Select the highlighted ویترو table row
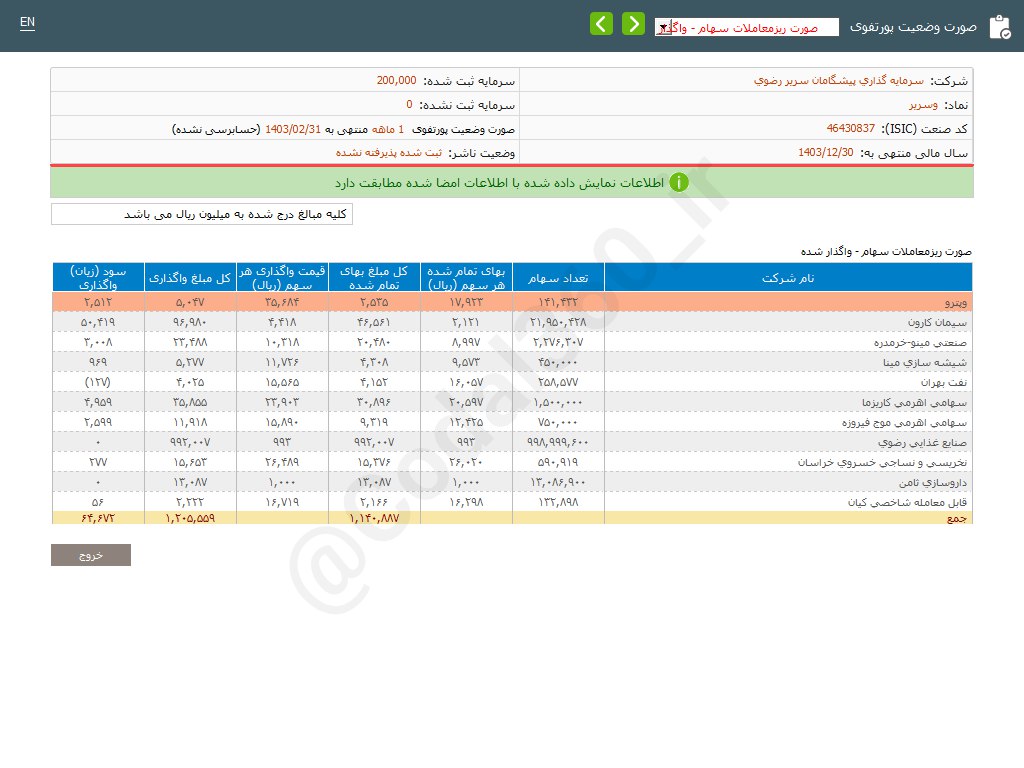The image size is (1024, 768). click(512, 302)
